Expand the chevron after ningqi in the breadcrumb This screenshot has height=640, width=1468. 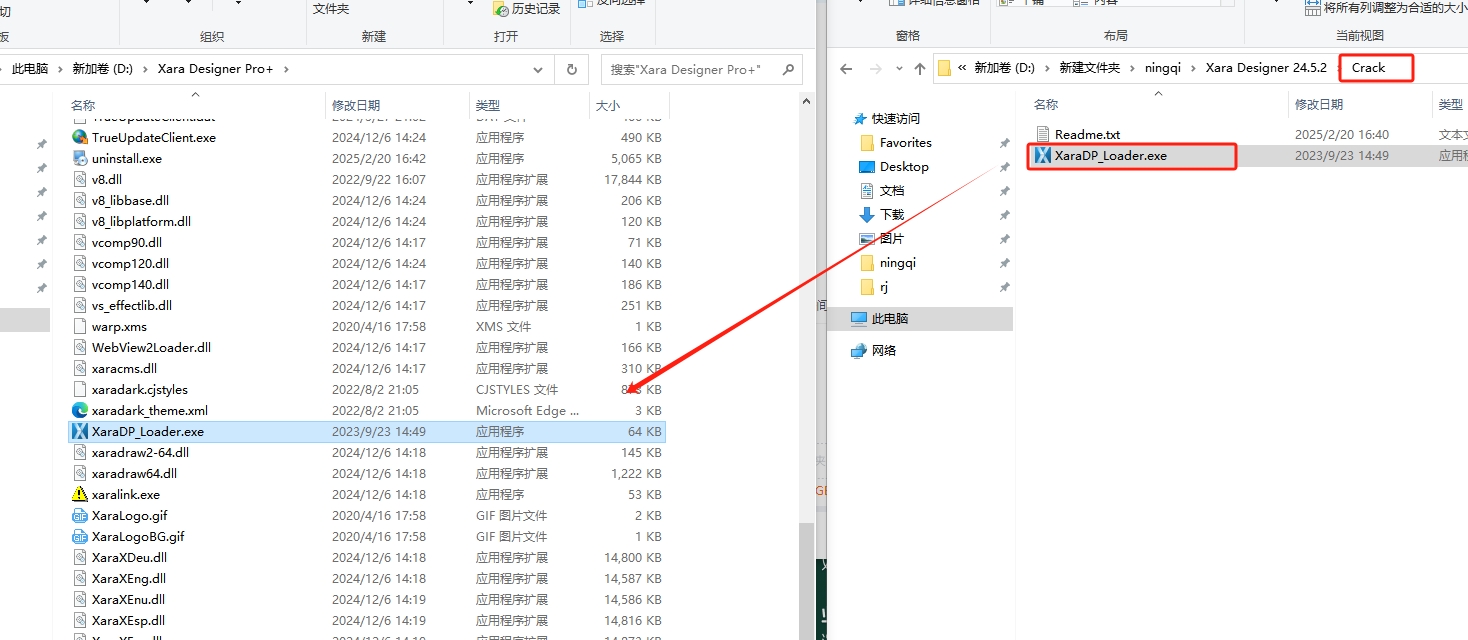1193,68
